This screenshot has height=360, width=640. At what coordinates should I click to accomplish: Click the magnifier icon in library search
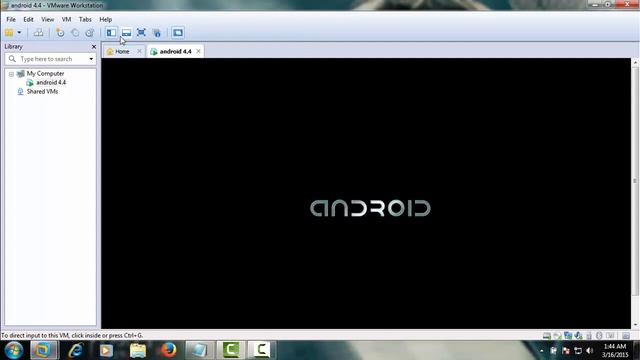coord(12,59)
